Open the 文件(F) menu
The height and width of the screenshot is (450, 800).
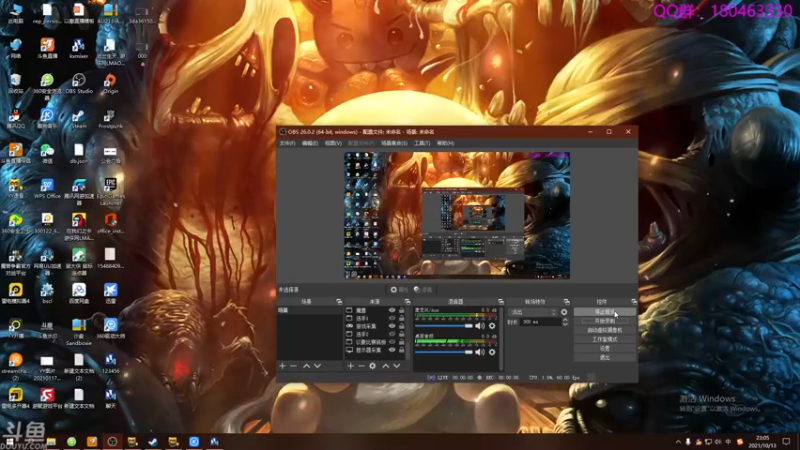287,143
